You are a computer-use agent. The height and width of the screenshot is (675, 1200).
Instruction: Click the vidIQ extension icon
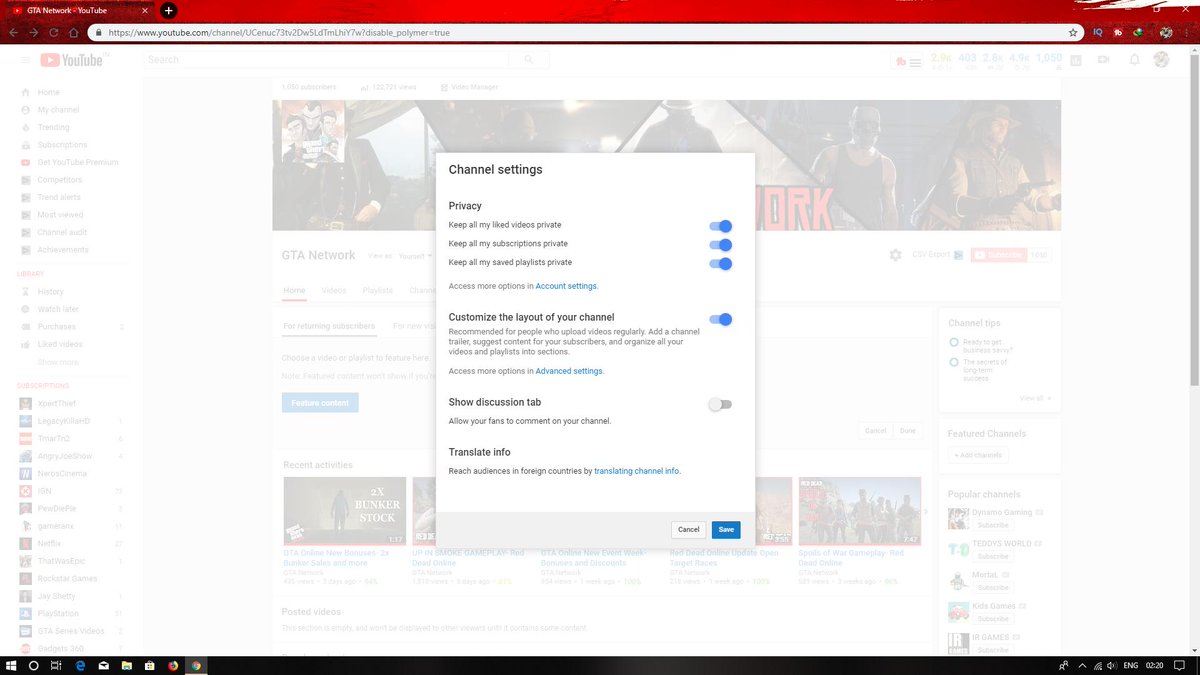1098,32
